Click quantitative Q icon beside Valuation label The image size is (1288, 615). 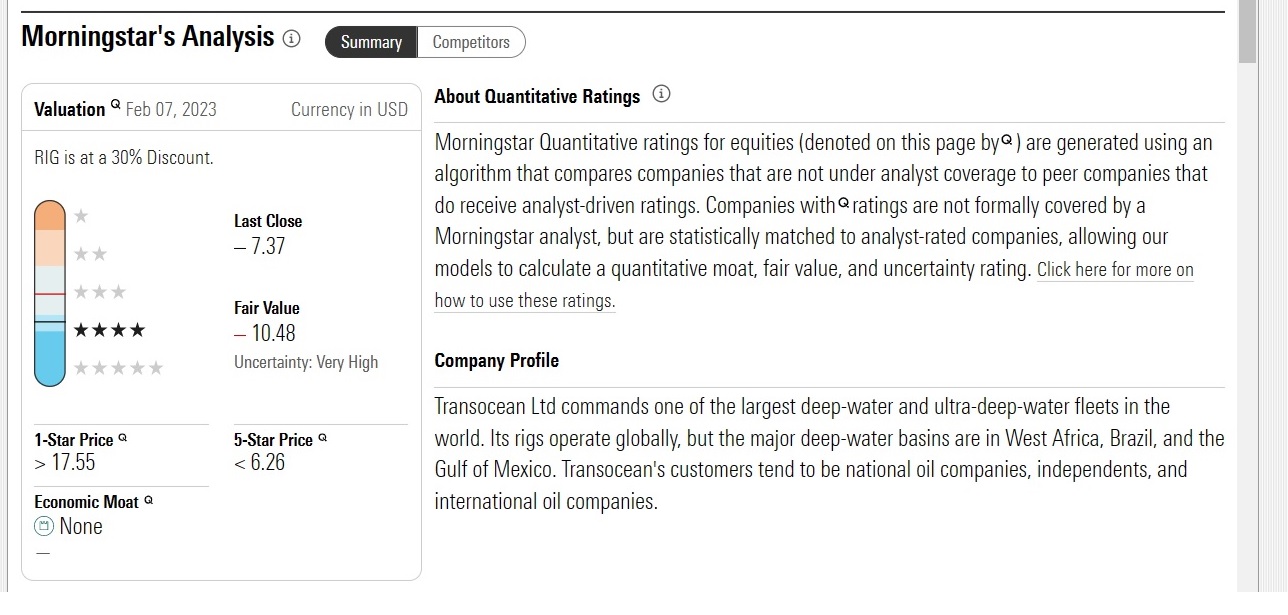pyautogui.click(x=115, y=104)
